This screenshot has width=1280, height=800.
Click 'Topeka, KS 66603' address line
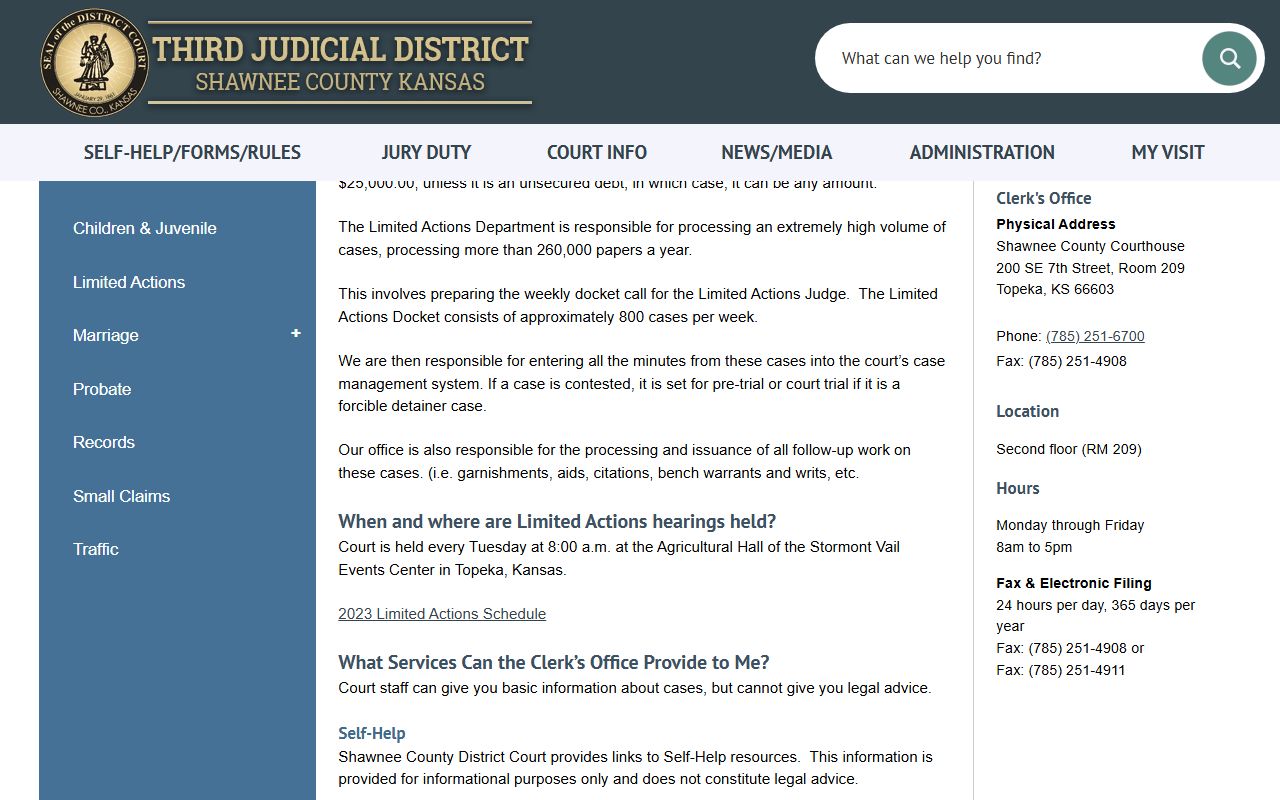click(1055, 289)
